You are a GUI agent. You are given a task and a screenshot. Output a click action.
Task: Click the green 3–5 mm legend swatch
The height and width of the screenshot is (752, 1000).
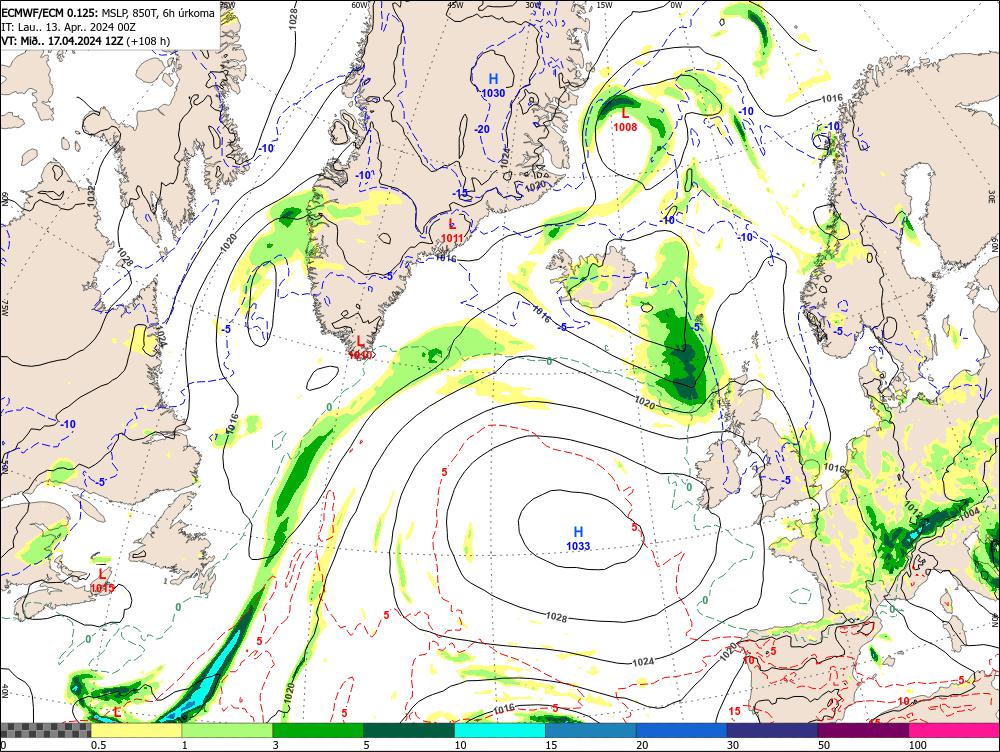[318, 730]
